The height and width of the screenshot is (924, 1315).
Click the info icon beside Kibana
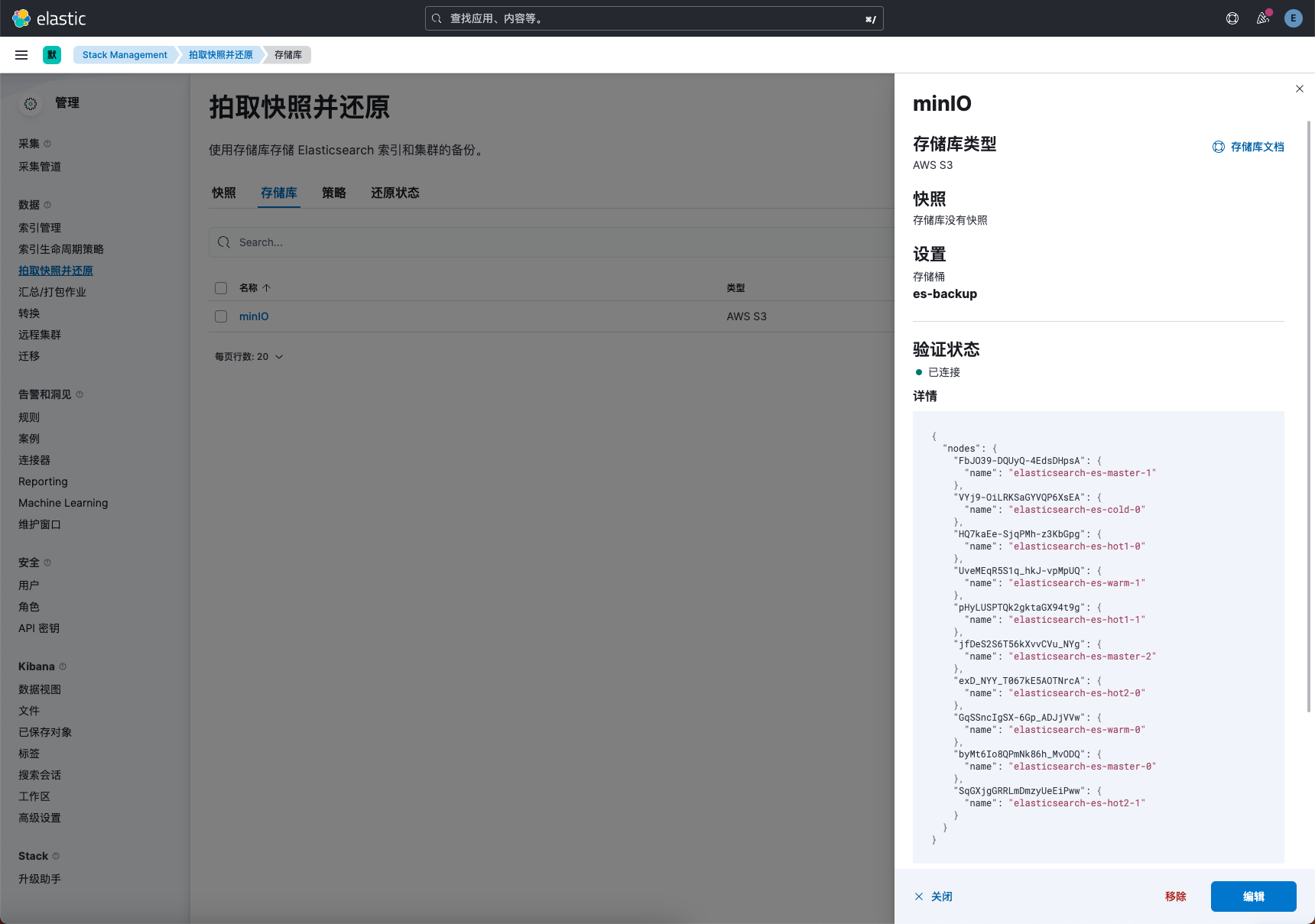(x=63, y=666)
